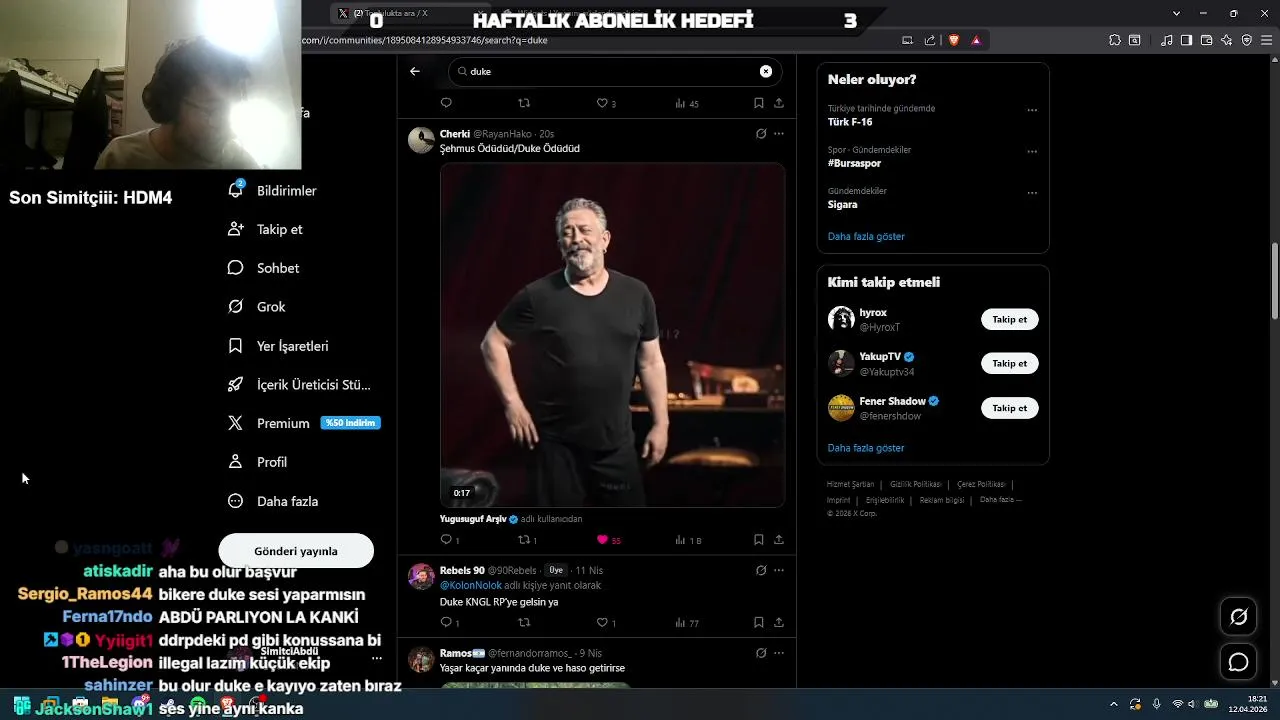Open account menu dots next to SimitciAbdü
Screen dimensions: 1280x720
pyautogui.click(x=377, y=659)
